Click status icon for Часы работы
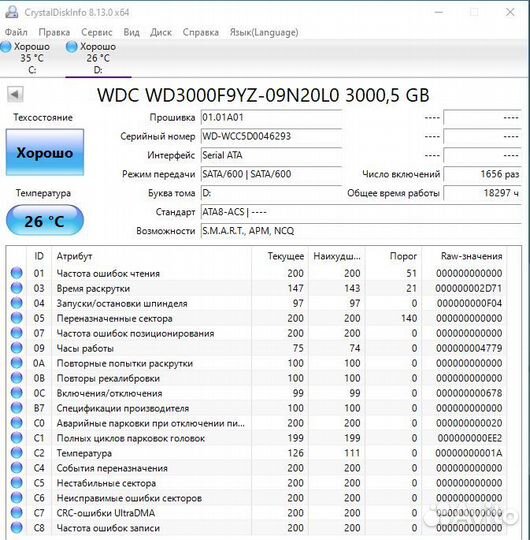This screenshot has width=530, height=540. tap(17, 348)
